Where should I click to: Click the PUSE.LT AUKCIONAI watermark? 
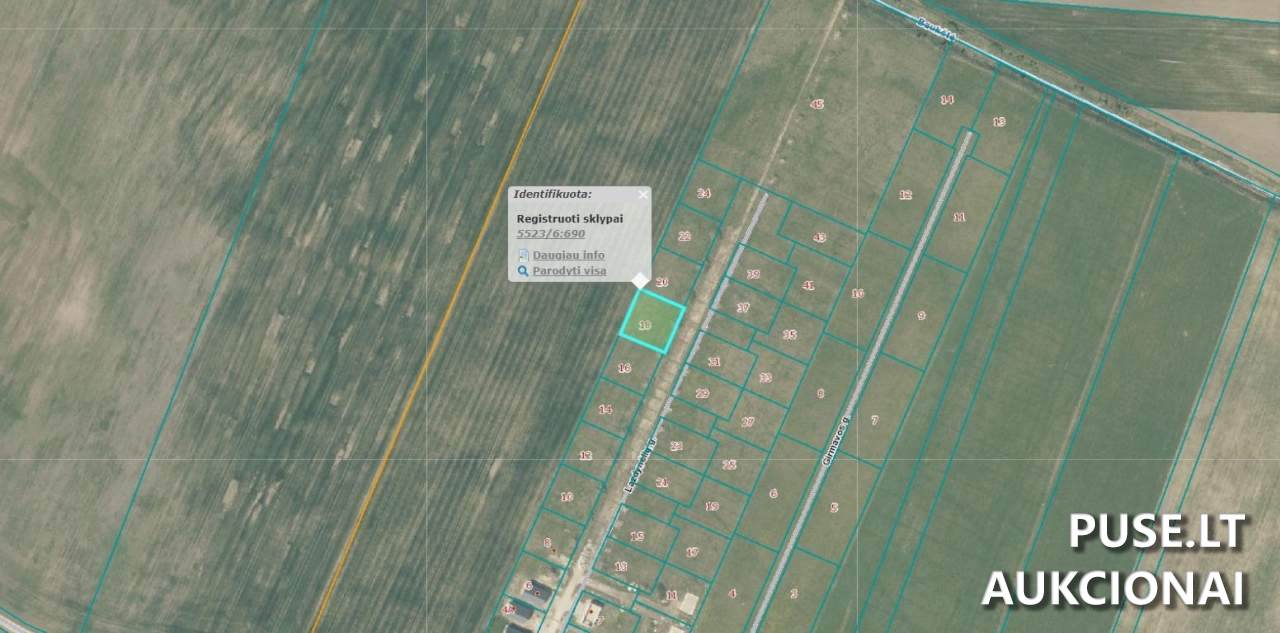pyautogui.click(x=1114, y=560)
